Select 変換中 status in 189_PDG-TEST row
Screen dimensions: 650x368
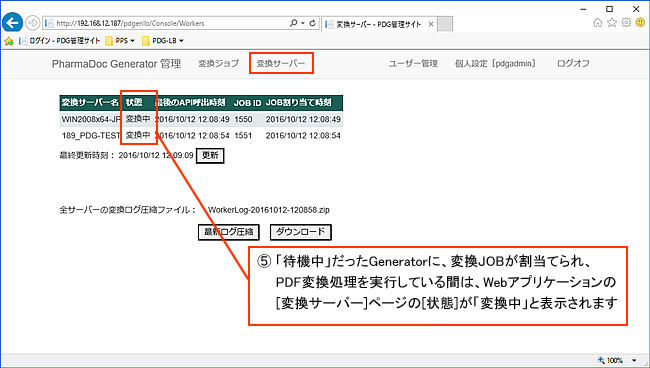pyautogui.click(x=138, y=135)
